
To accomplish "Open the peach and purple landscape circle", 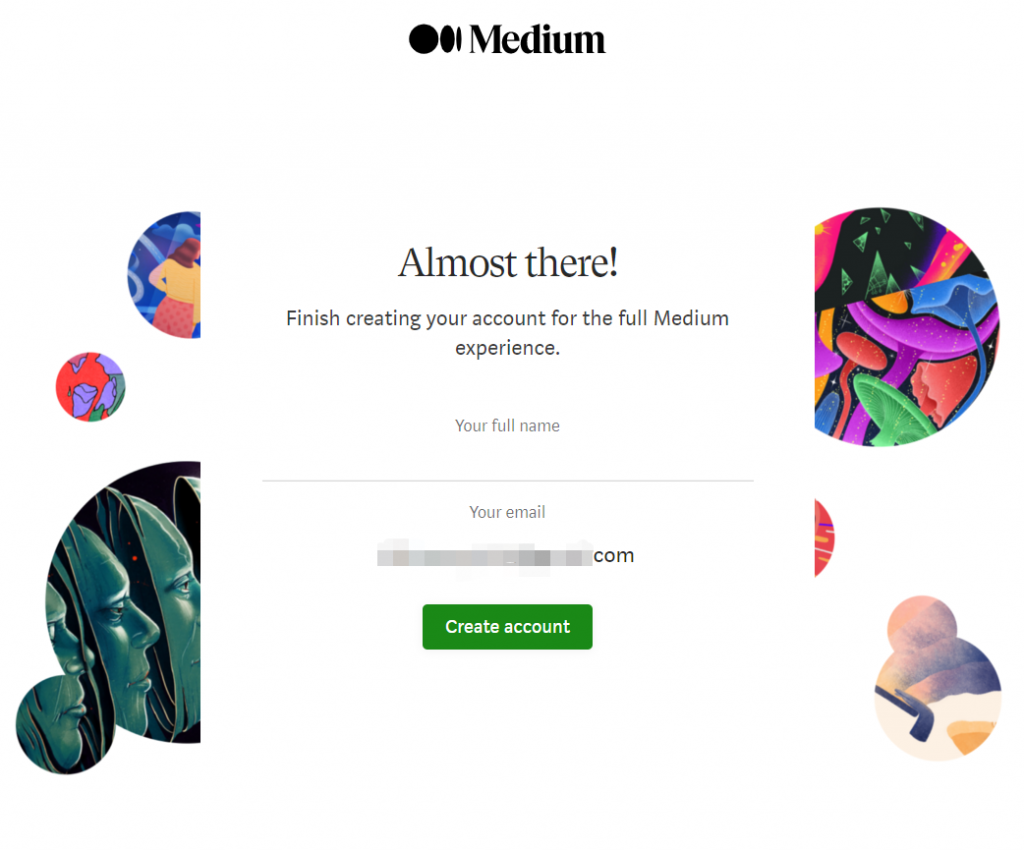I will pyautogui.click(x=938, y=697).
